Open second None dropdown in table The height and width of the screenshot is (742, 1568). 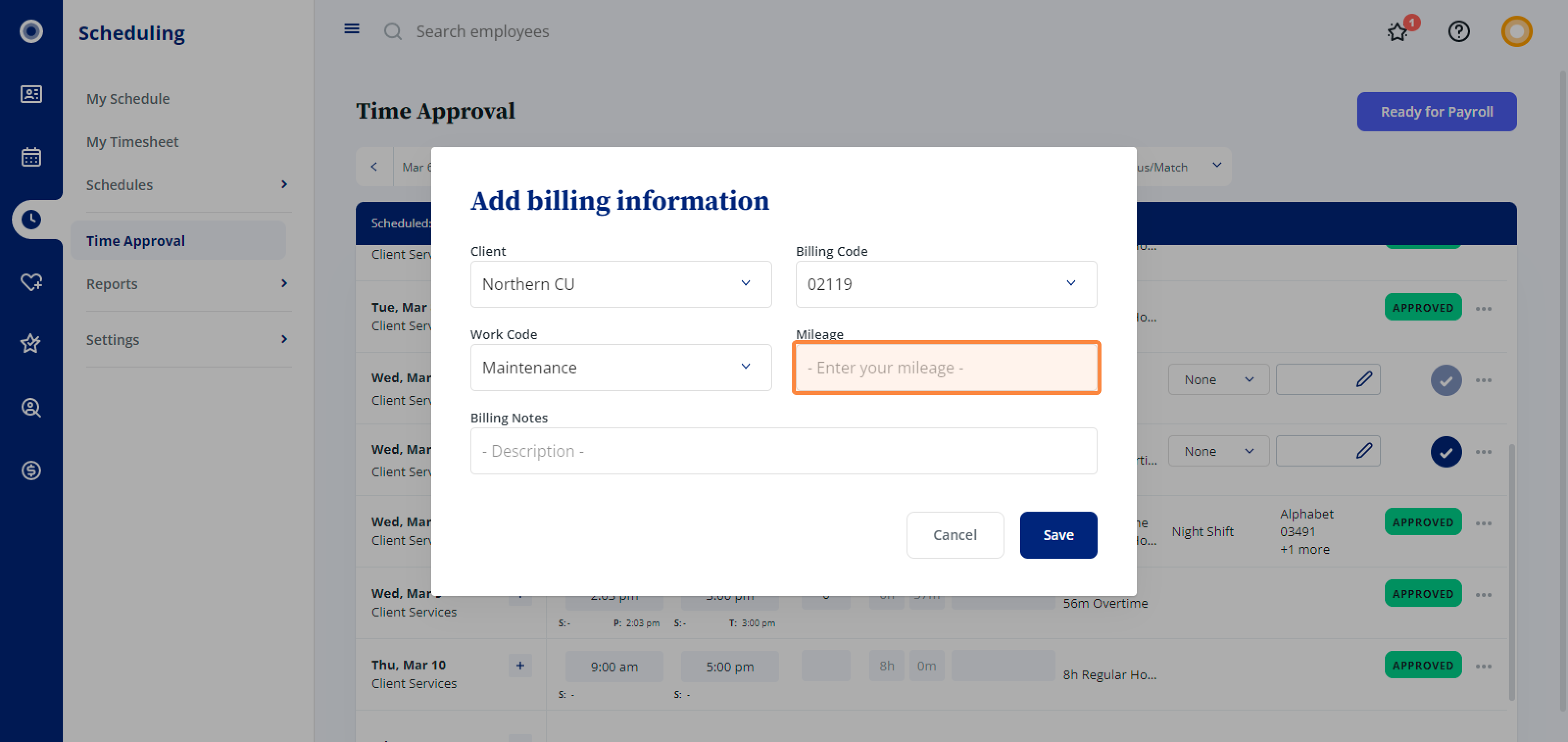coord(1219,450)
